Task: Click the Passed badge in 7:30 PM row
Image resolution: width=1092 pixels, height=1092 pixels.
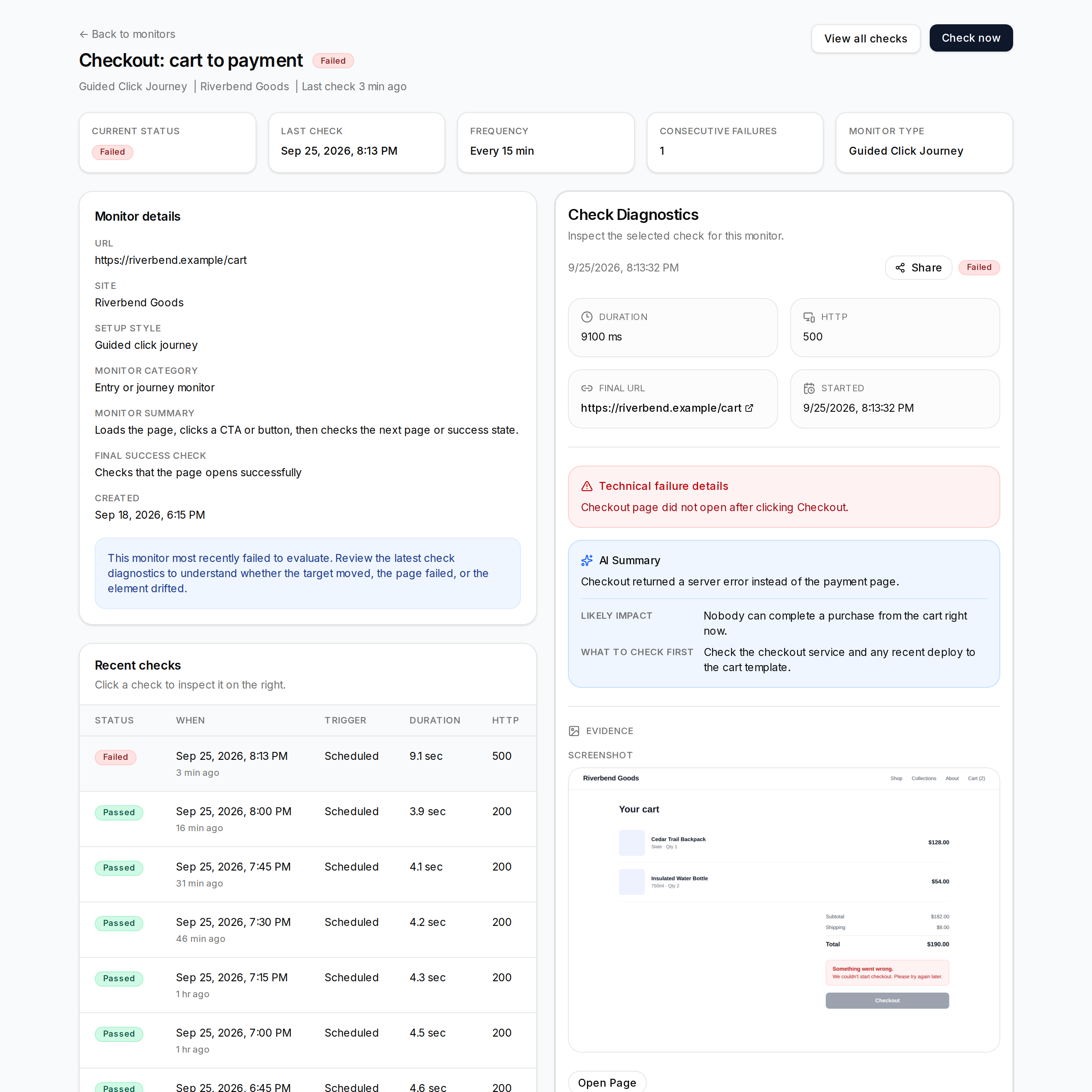Action: click(x=119, y=923)
